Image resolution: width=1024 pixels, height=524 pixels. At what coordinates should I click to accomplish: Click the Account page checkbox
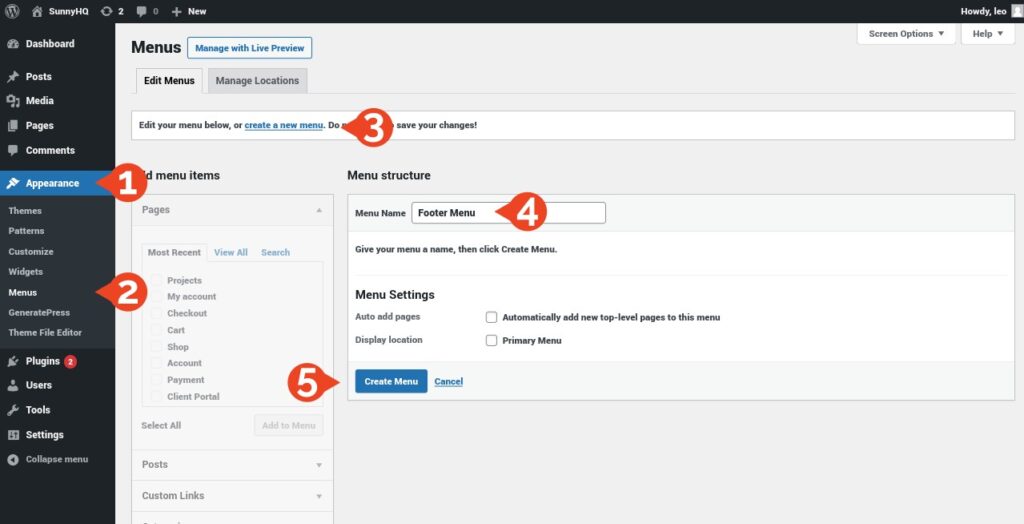(156, 363)
